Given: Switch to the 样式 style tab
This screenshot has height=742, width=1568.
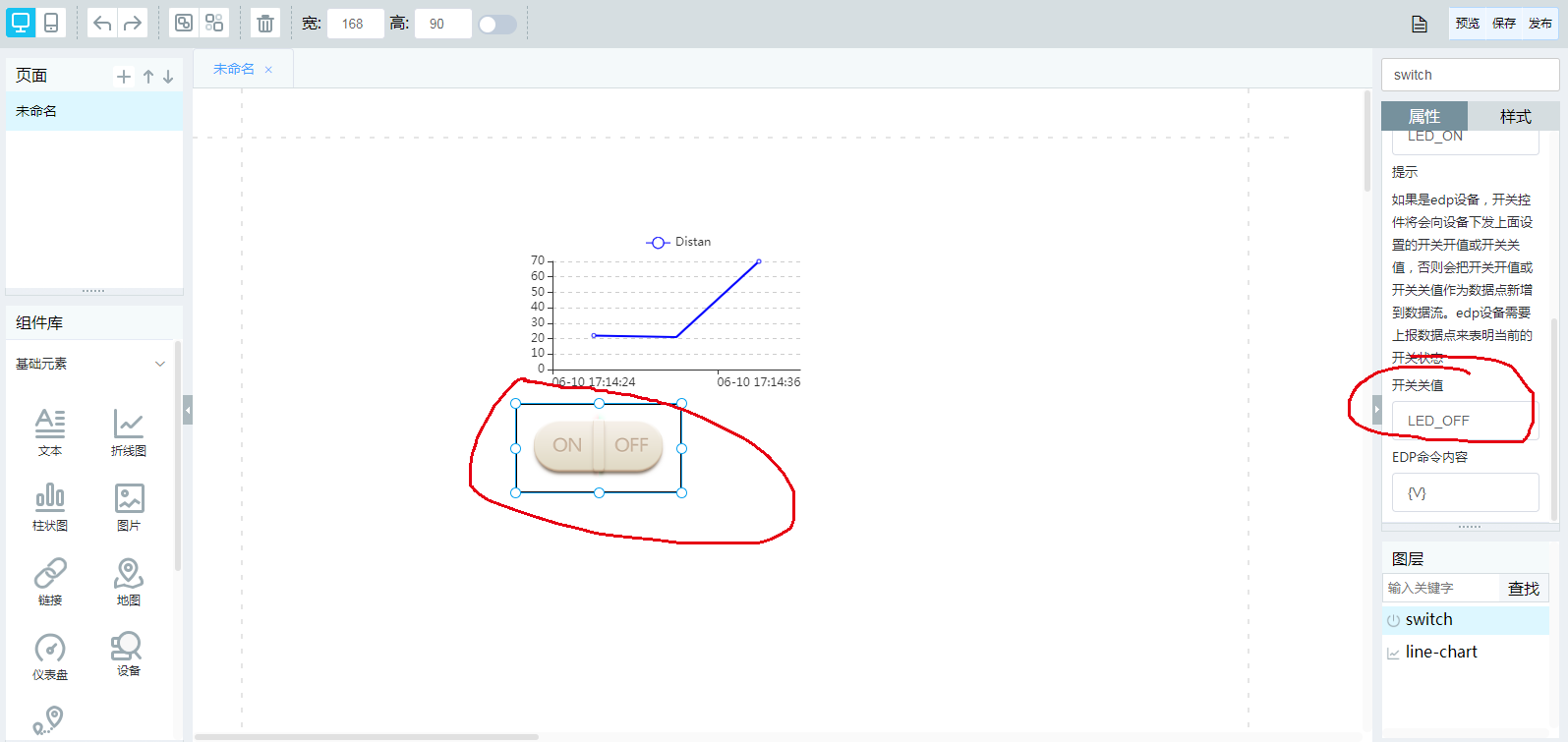Looking at the screenshot, I should tap(1515, 116).
